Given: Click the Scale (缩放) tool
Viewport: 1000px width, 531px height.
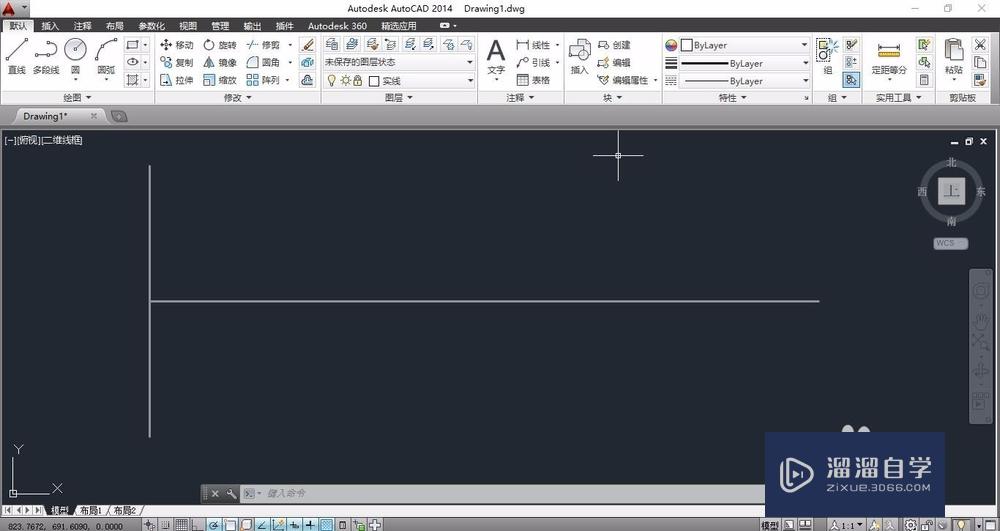Looking at the screenshot, I should point(219,80).
